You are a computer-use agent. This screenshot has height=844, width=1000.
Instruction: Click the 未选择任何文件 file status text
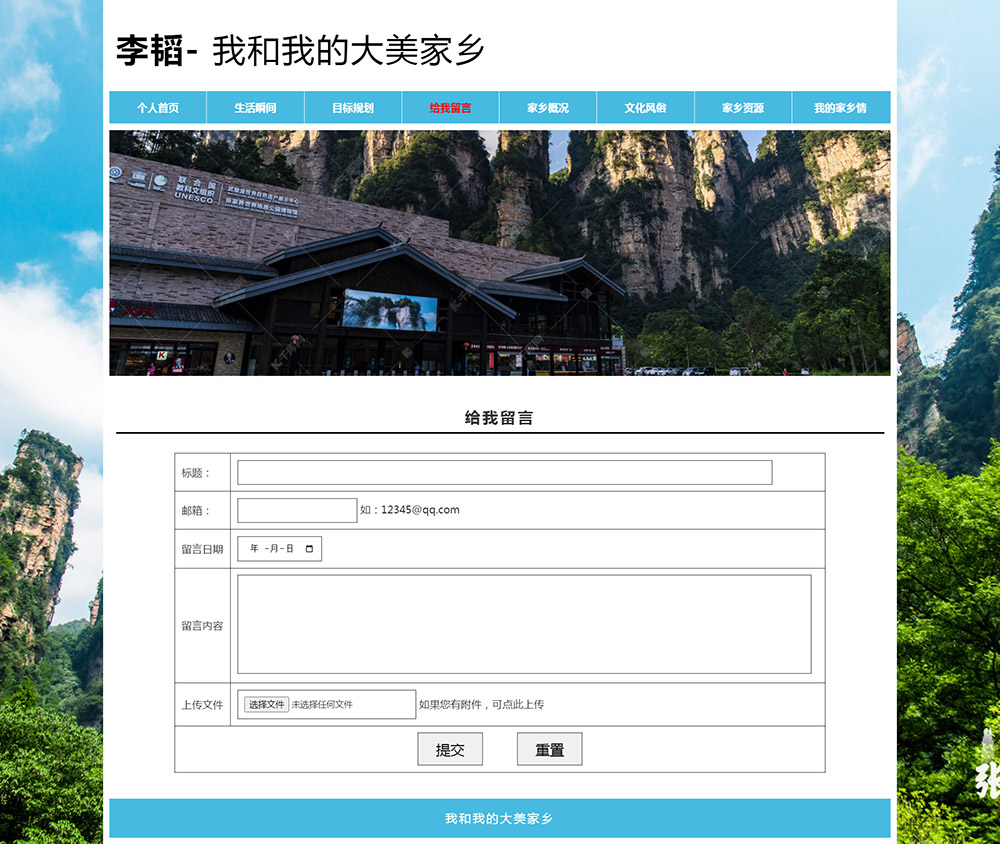click(x=322, y=705)
